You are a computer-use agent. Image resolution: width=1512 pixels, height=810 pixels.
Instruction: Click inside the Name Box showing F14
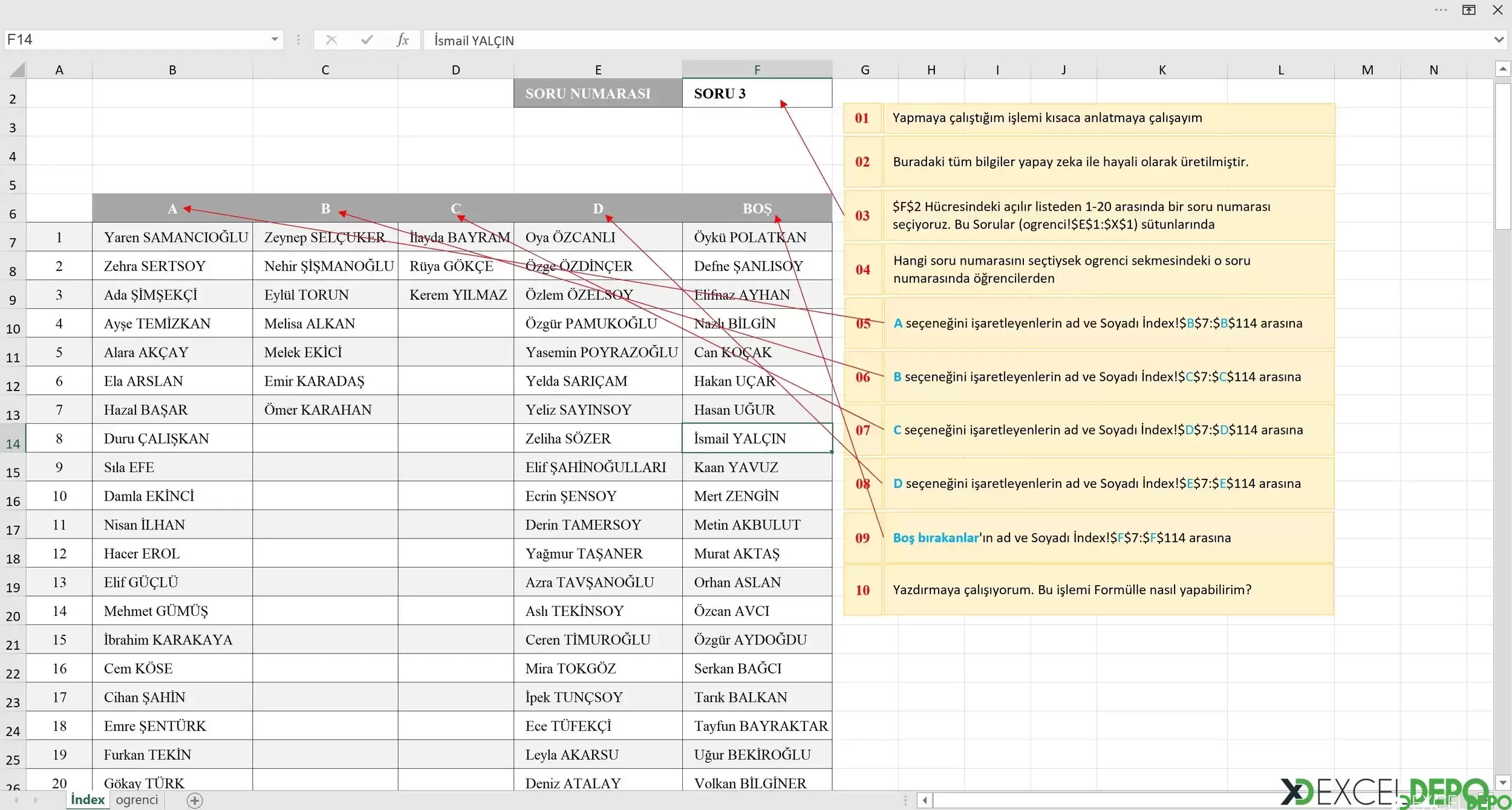[136, 40]
